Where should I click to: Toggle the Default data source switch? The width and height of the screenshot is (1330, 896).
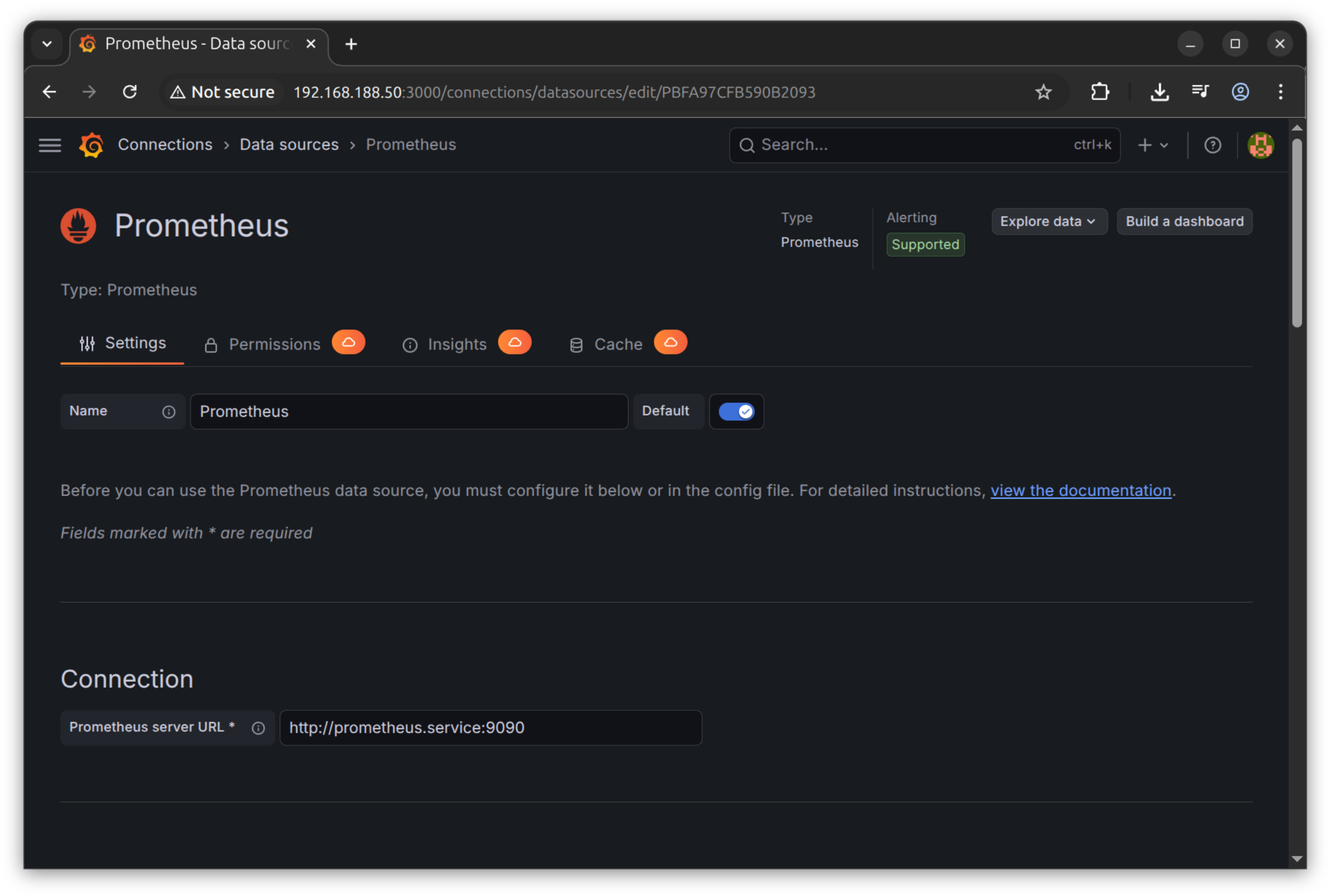pyautogui.click(x=737, y=412)
